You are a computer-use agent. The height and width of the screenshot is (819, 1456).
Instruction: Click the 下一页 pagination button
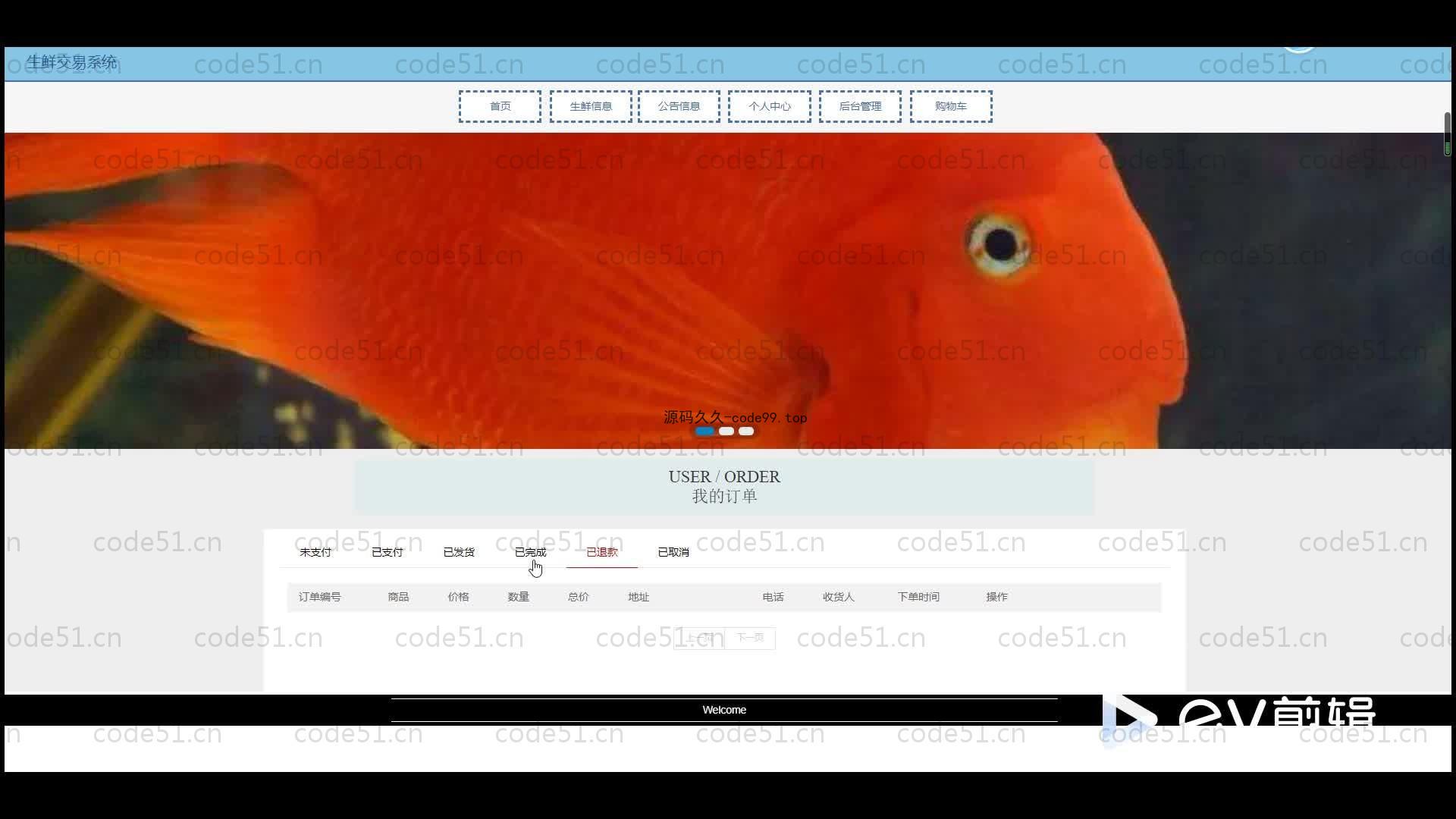point(750,638)
